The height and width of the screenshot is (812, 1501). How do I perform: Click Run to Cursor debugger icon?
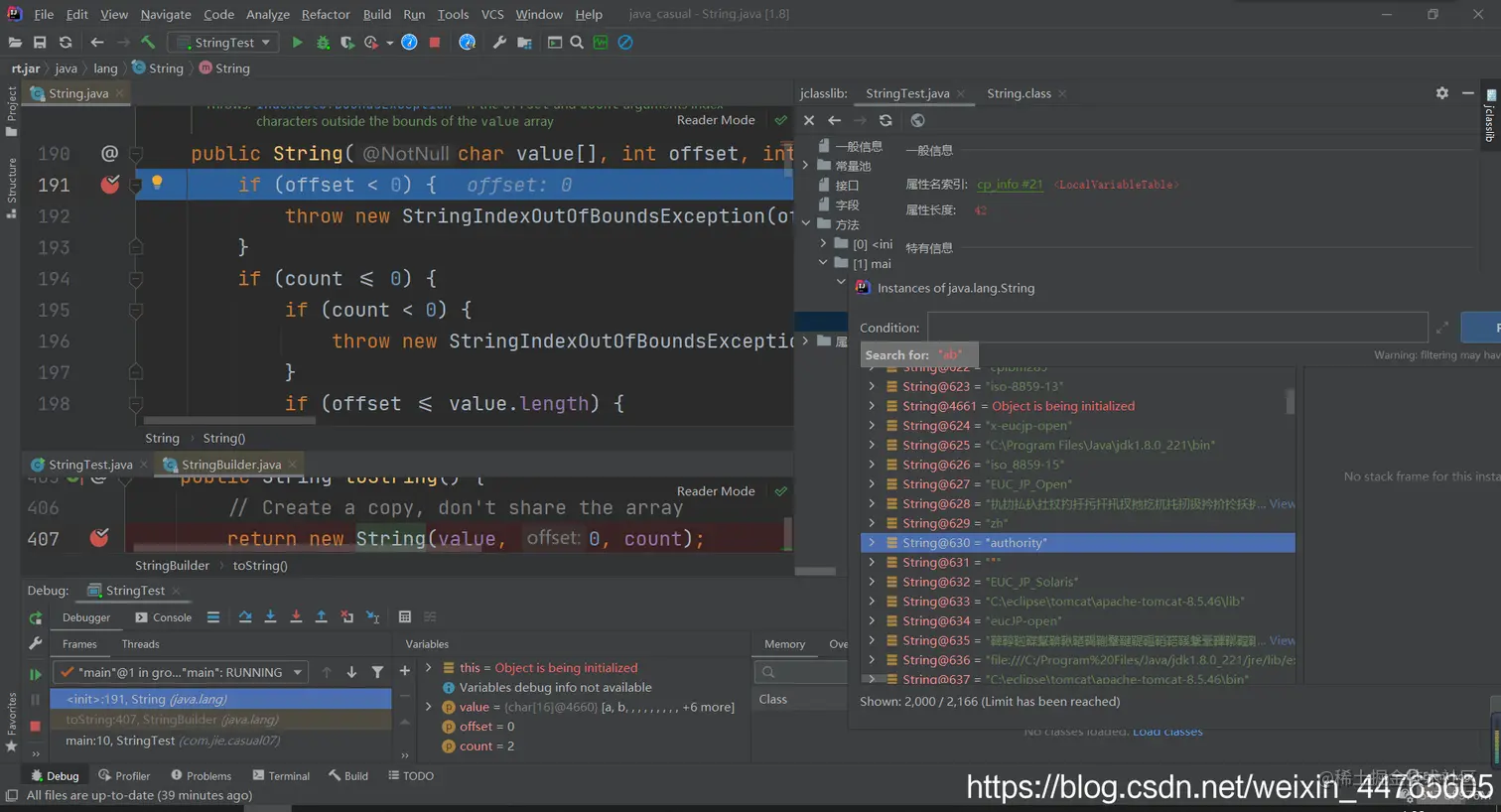(x=372, y=617)
